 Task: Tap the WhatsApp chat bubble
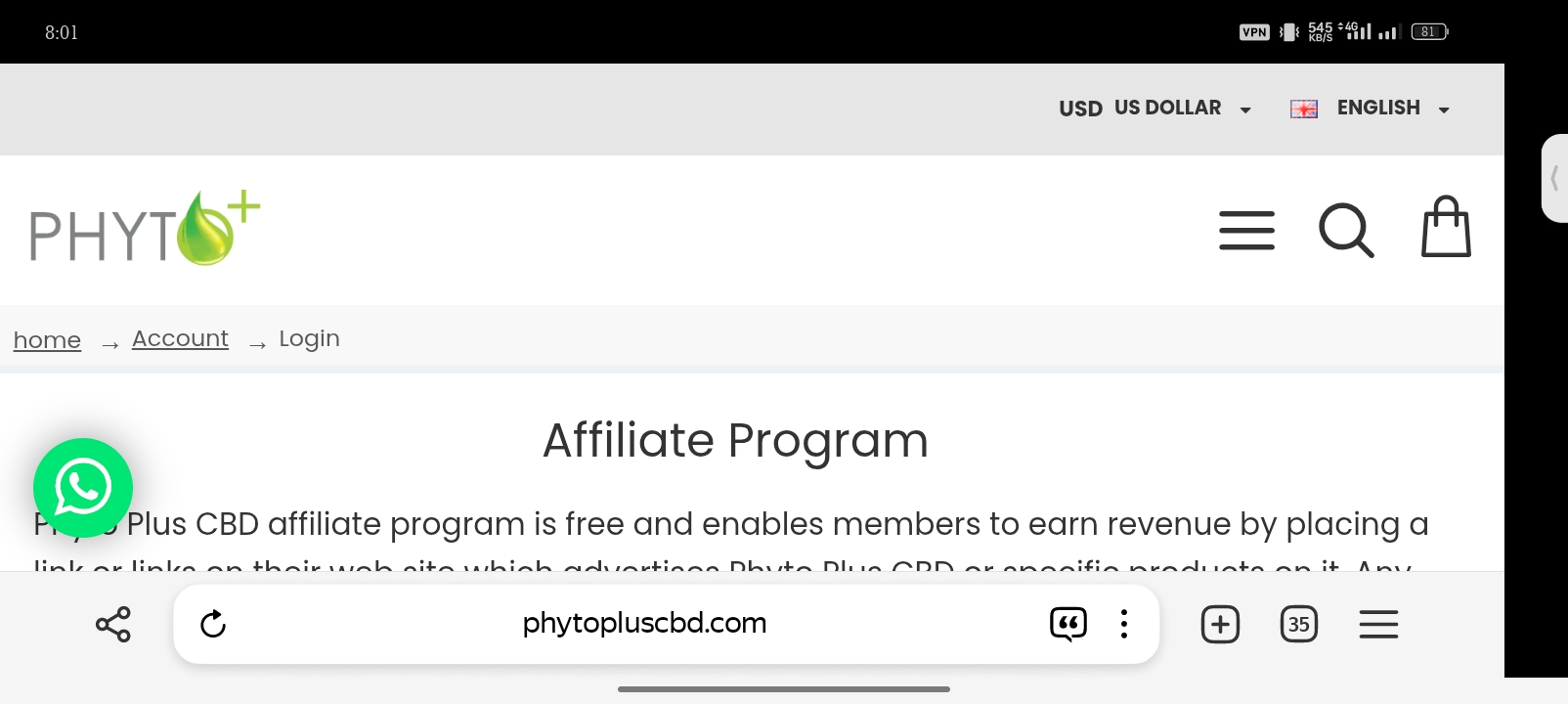(83, 488)
